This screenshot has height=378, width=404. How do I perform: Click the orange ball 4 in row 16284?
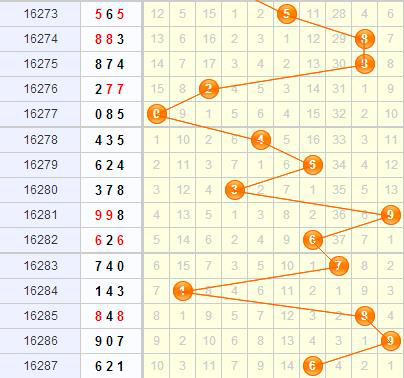pyautogui.click(x=183, y=291)
